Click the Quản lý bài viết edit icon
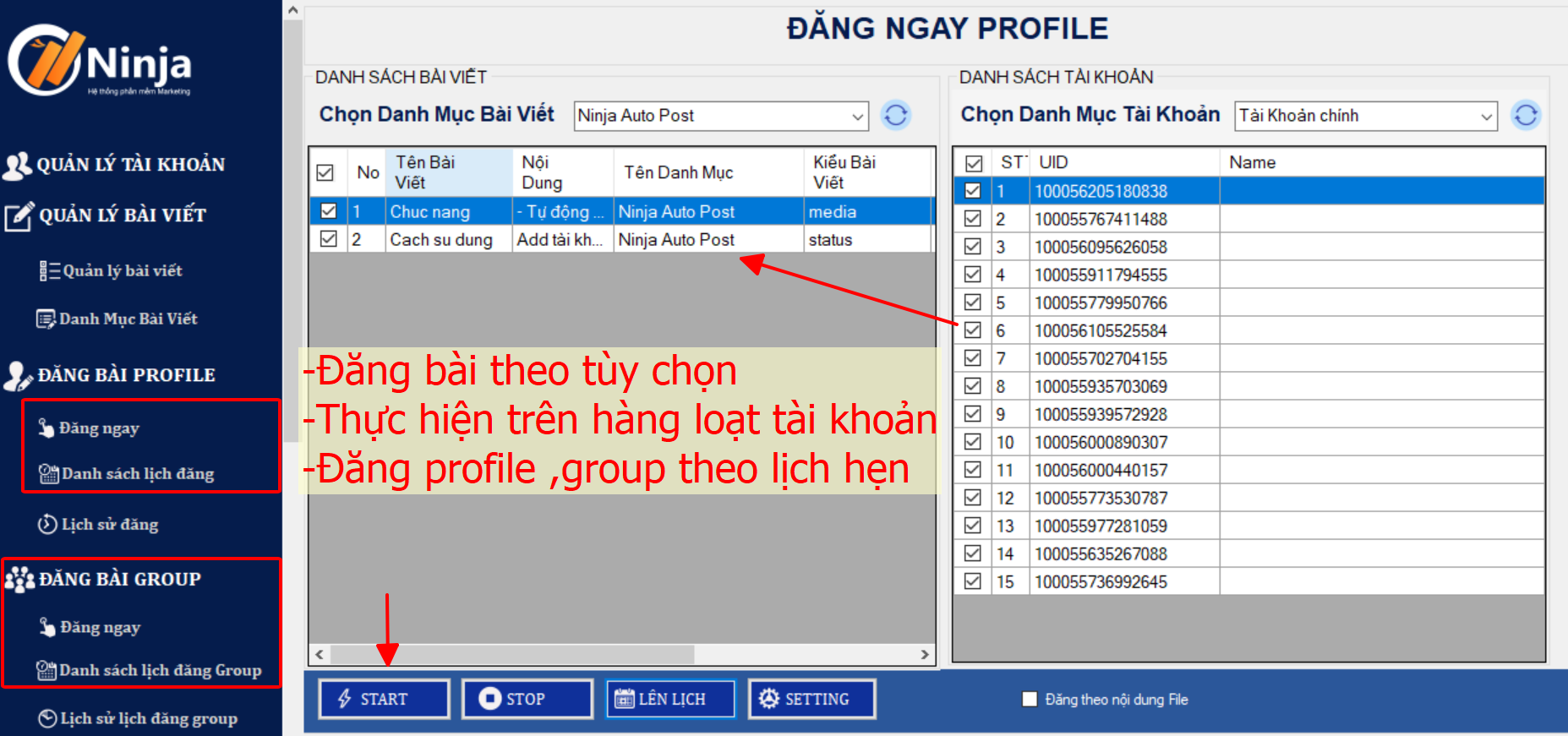Viewport: 1568px width, 736px height. click(19, 216)
